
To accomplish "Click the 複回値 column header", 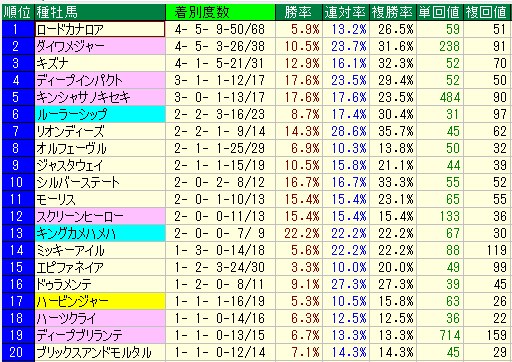I will coord(487,12).
